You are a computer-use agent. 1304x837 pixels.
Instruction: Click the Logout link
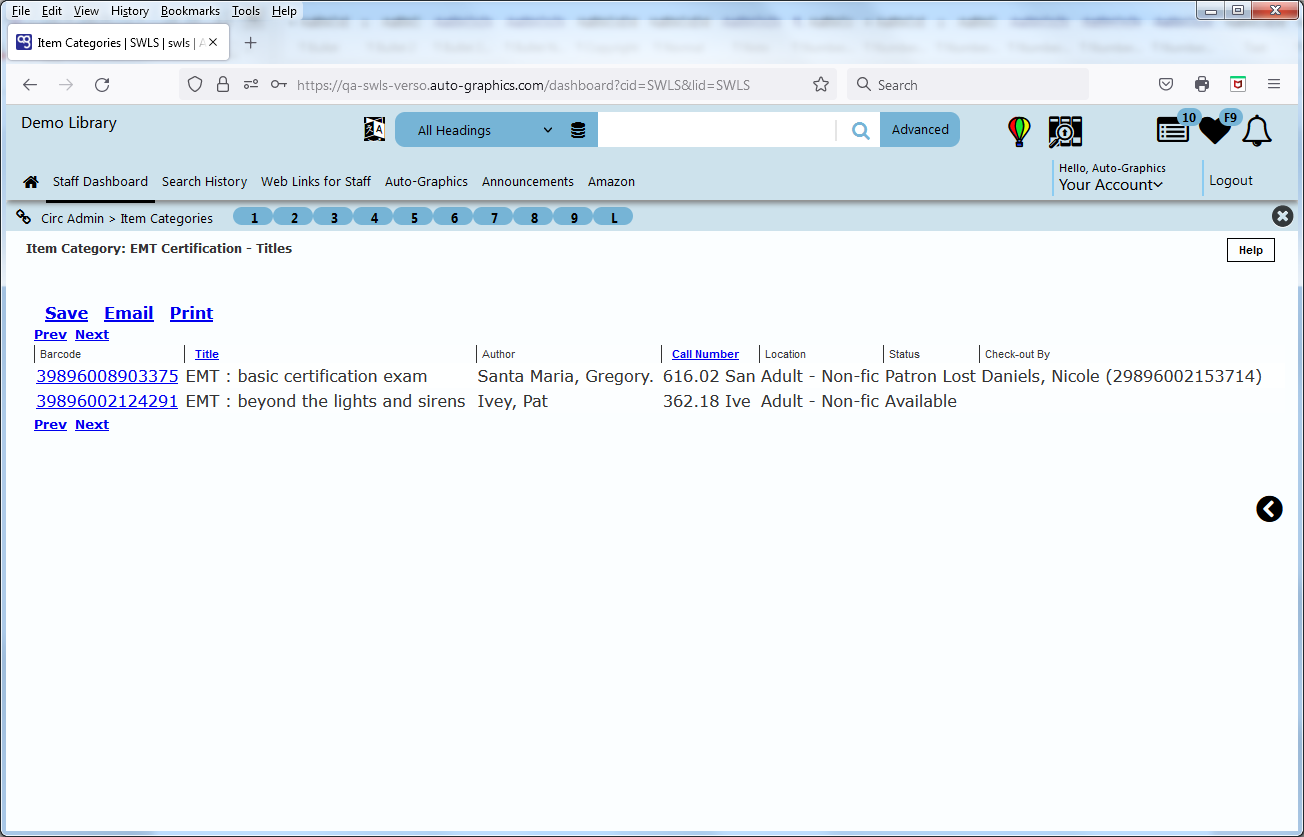[x=1231, y=181]
